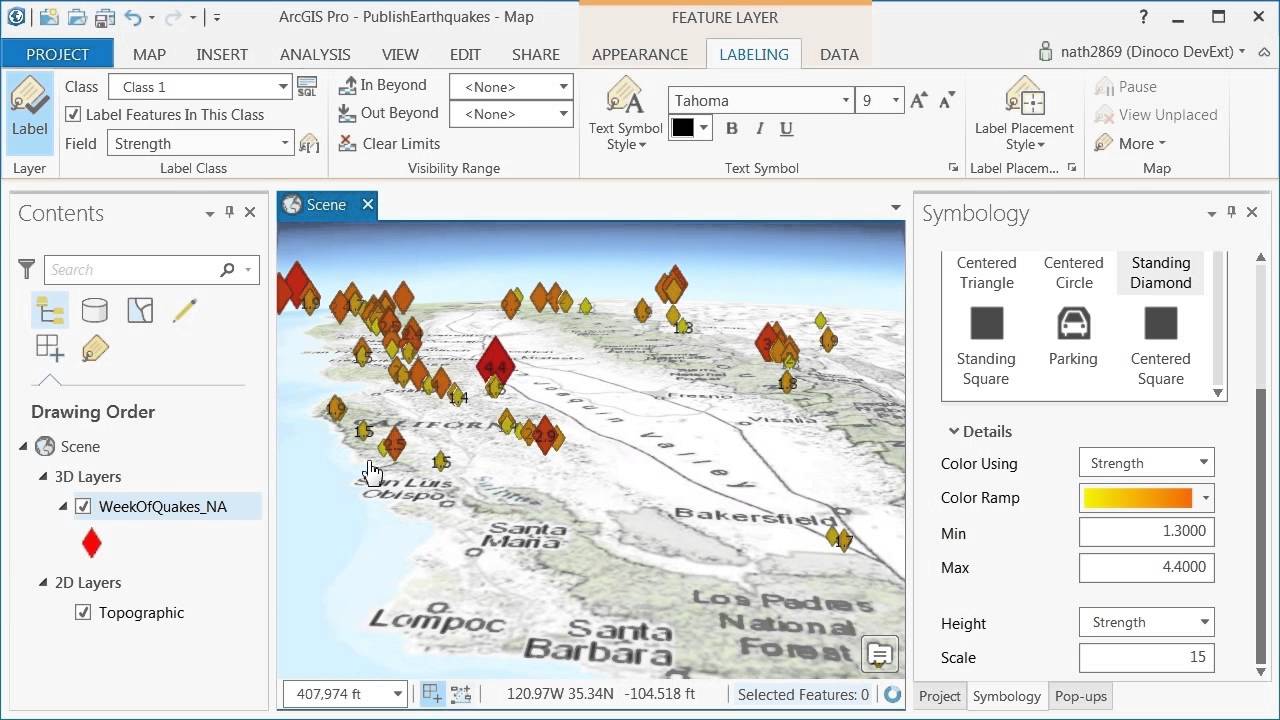Select the Label tool in the ribbon
The image size is (1280, 720).
(29, 110)
